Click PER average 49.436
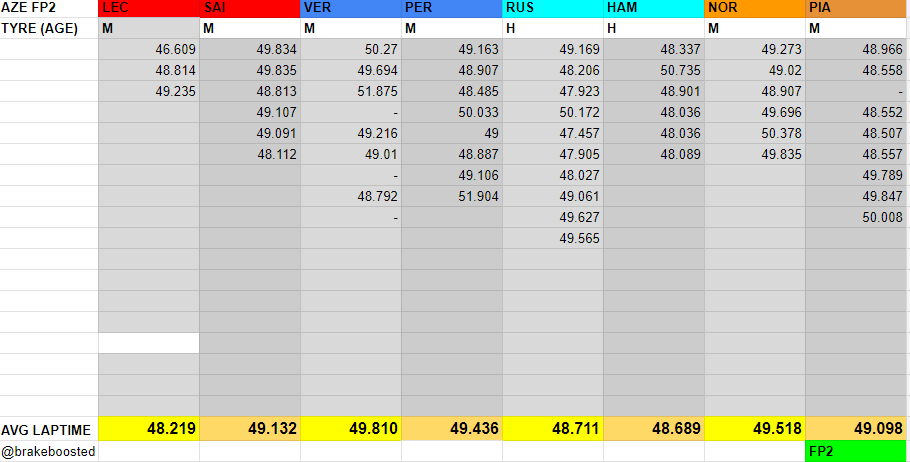 (452, 429)
